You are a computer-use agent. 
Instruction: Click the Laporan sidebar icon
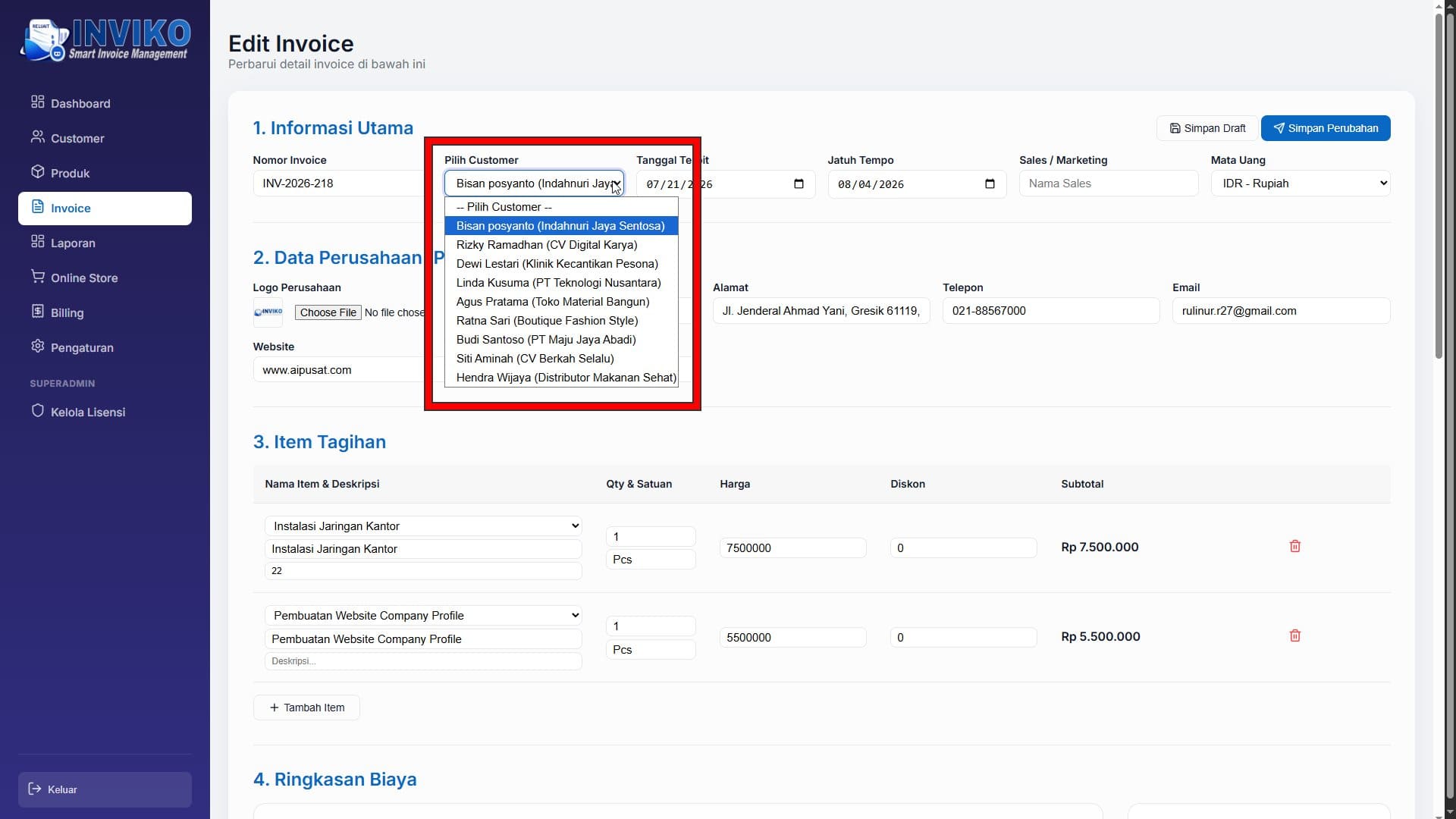[x=37, y=241]
